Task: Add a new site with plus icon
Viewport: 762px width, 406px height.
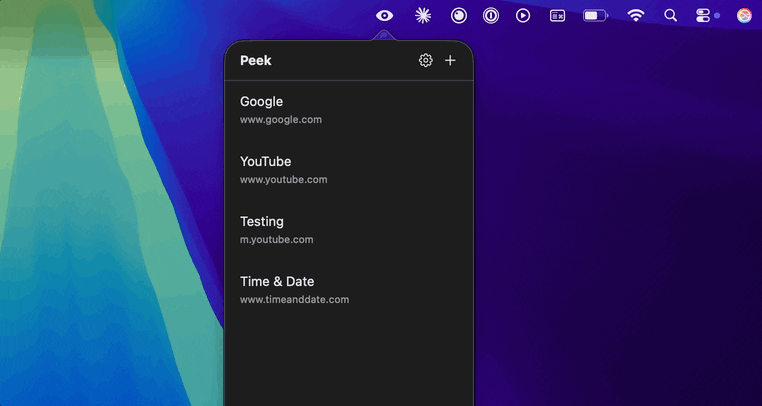Action: click(x=450, y=60)
